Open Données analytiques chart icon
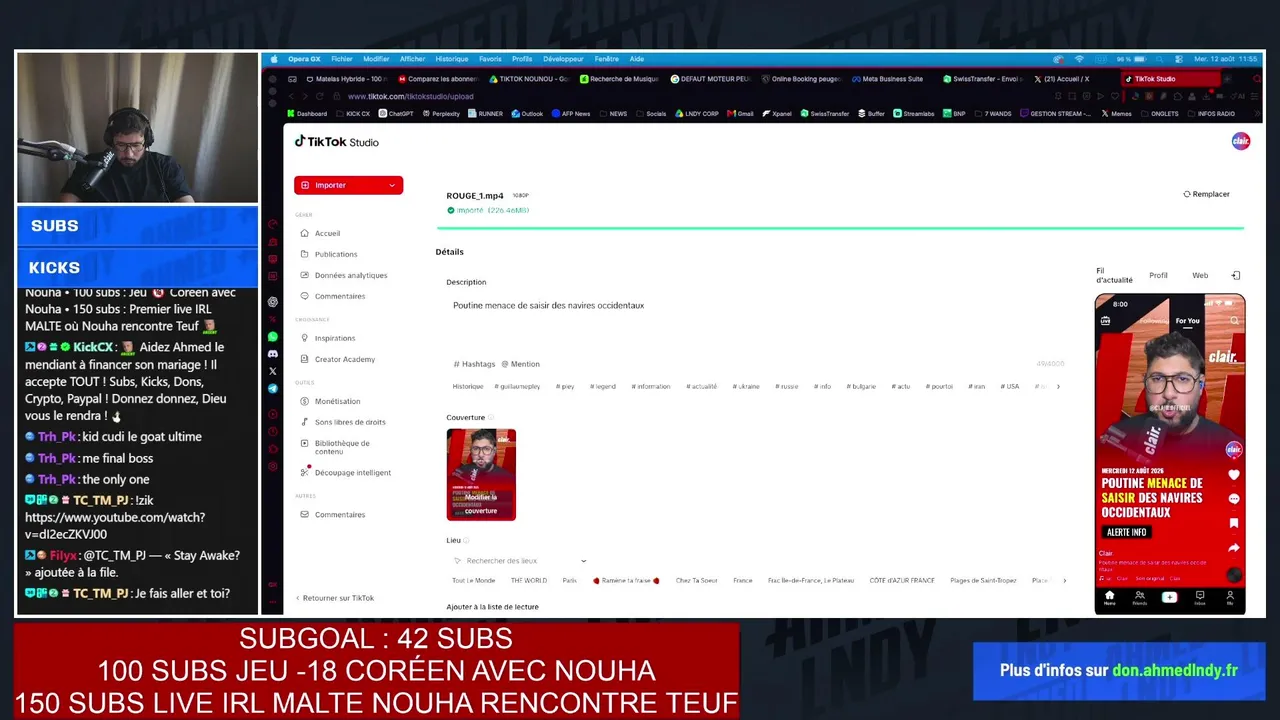 [x=305, y=275]
